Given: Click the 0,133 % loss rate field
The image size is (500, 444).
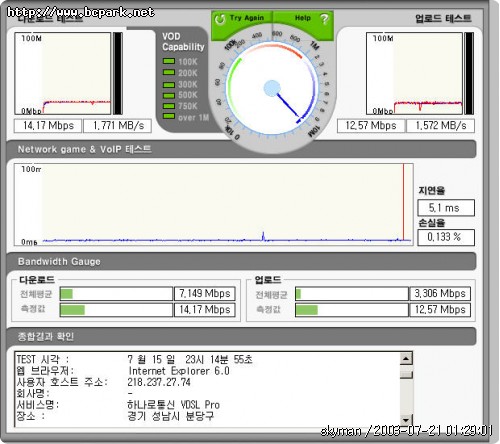Looking at the screenshot, I should point(446,237).
